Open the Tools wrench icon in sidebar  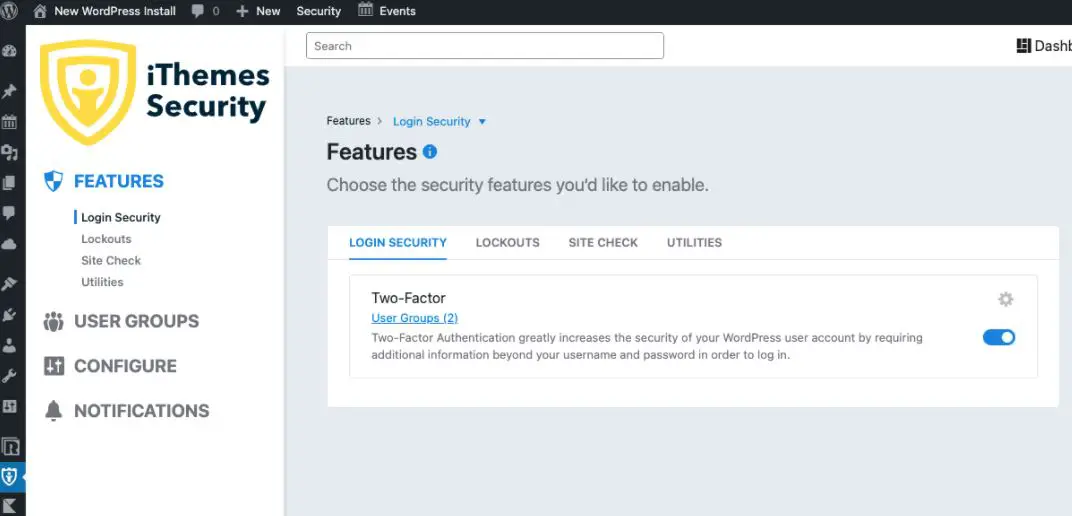[x=9, y=376]
